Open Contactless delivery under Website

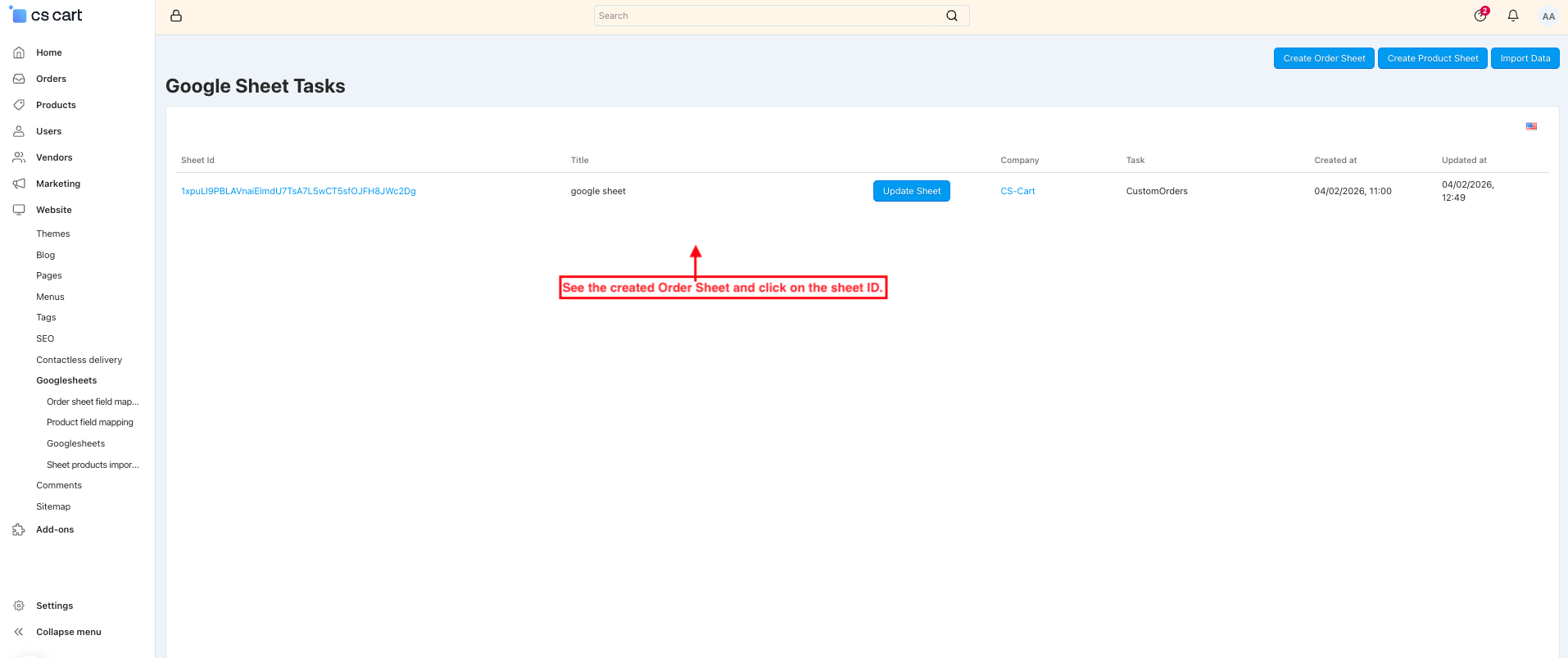coord(79,360)
